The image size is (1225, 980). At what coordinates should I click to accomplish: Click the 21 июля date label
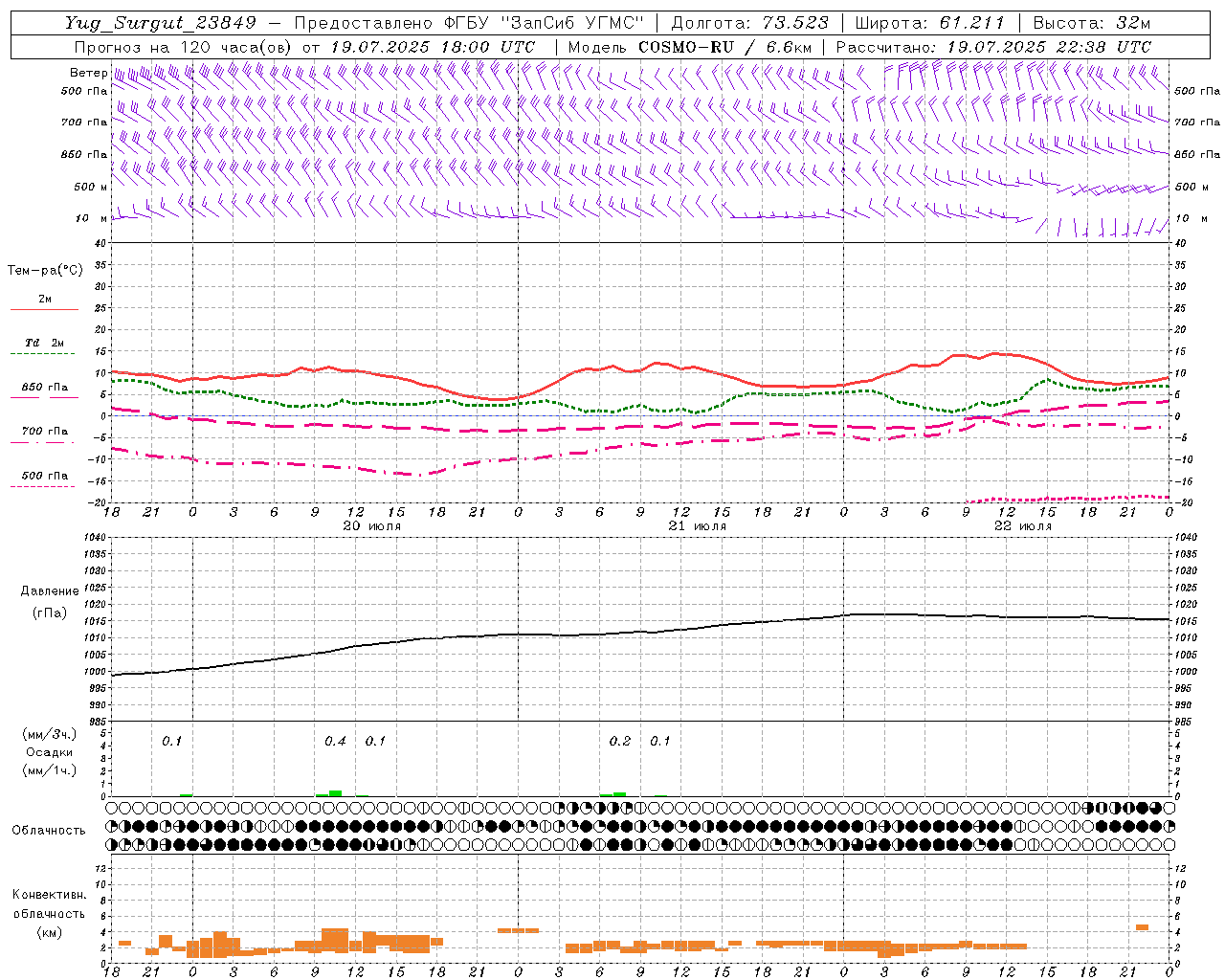pyautogui.click(x=698, y=526)
